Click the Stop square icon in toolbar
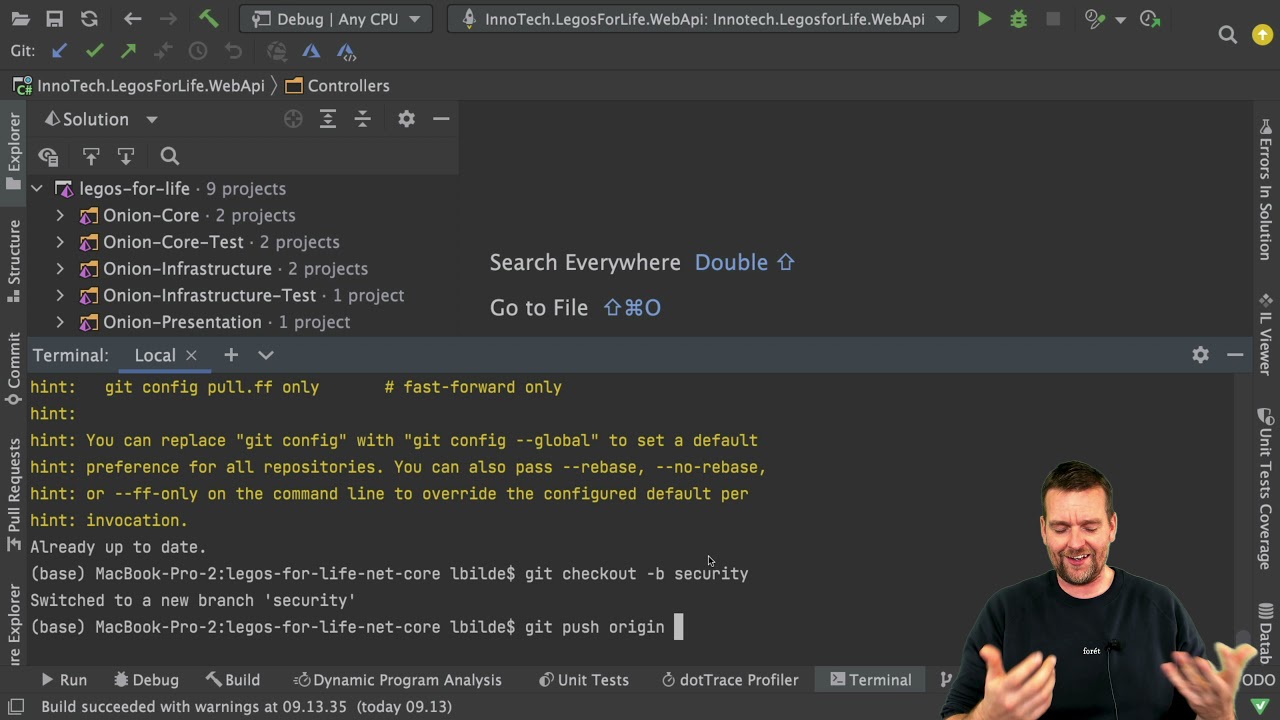This screenshot has height=720, width=1280. [1052, 19]
